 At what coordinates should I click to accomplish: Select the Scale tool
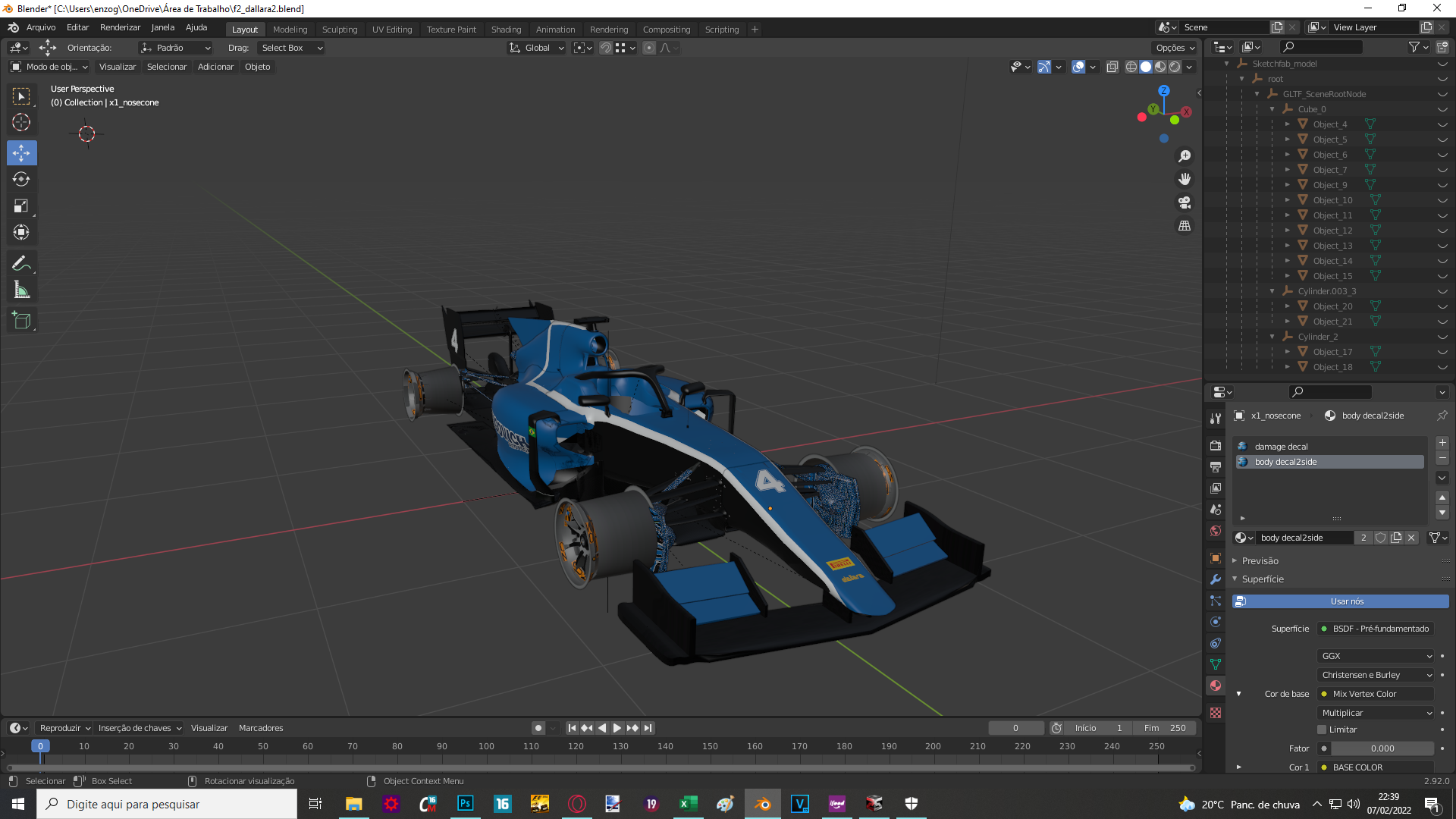pos(21,206)
